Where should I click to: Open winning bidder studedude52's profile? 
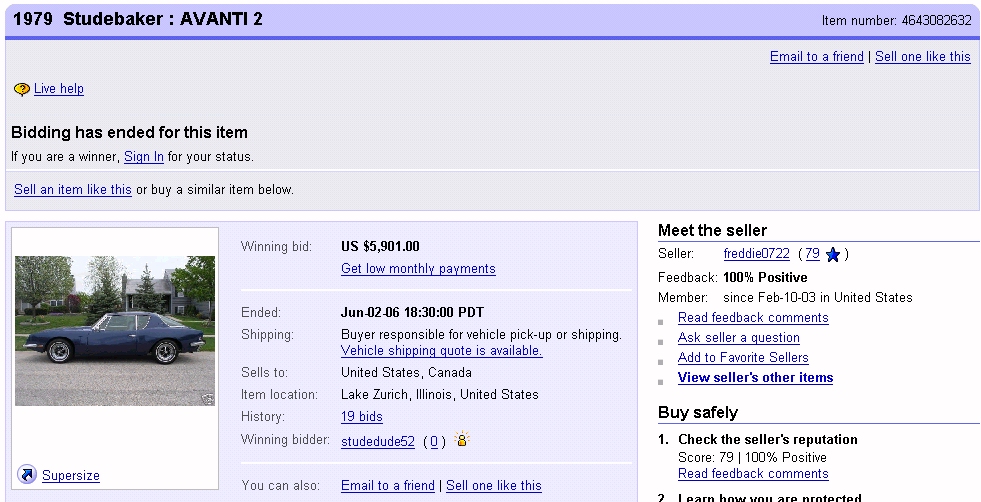click(x=378, y=442)
